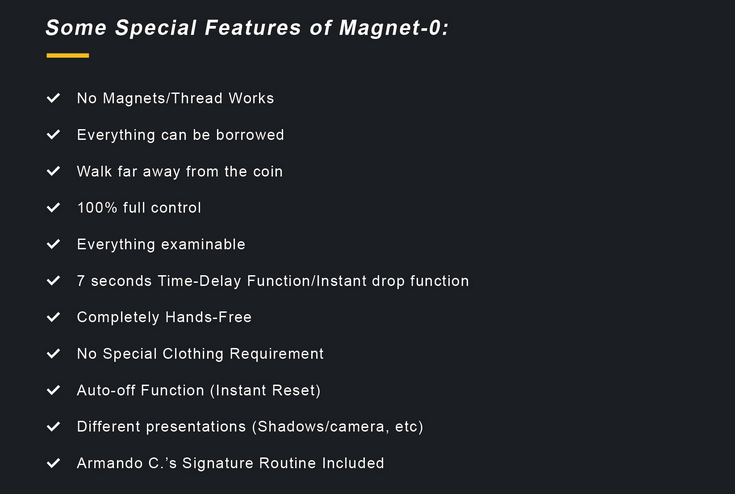Click checkmark beside Different presentations
The image size is (735, 494).
point(53,426)
